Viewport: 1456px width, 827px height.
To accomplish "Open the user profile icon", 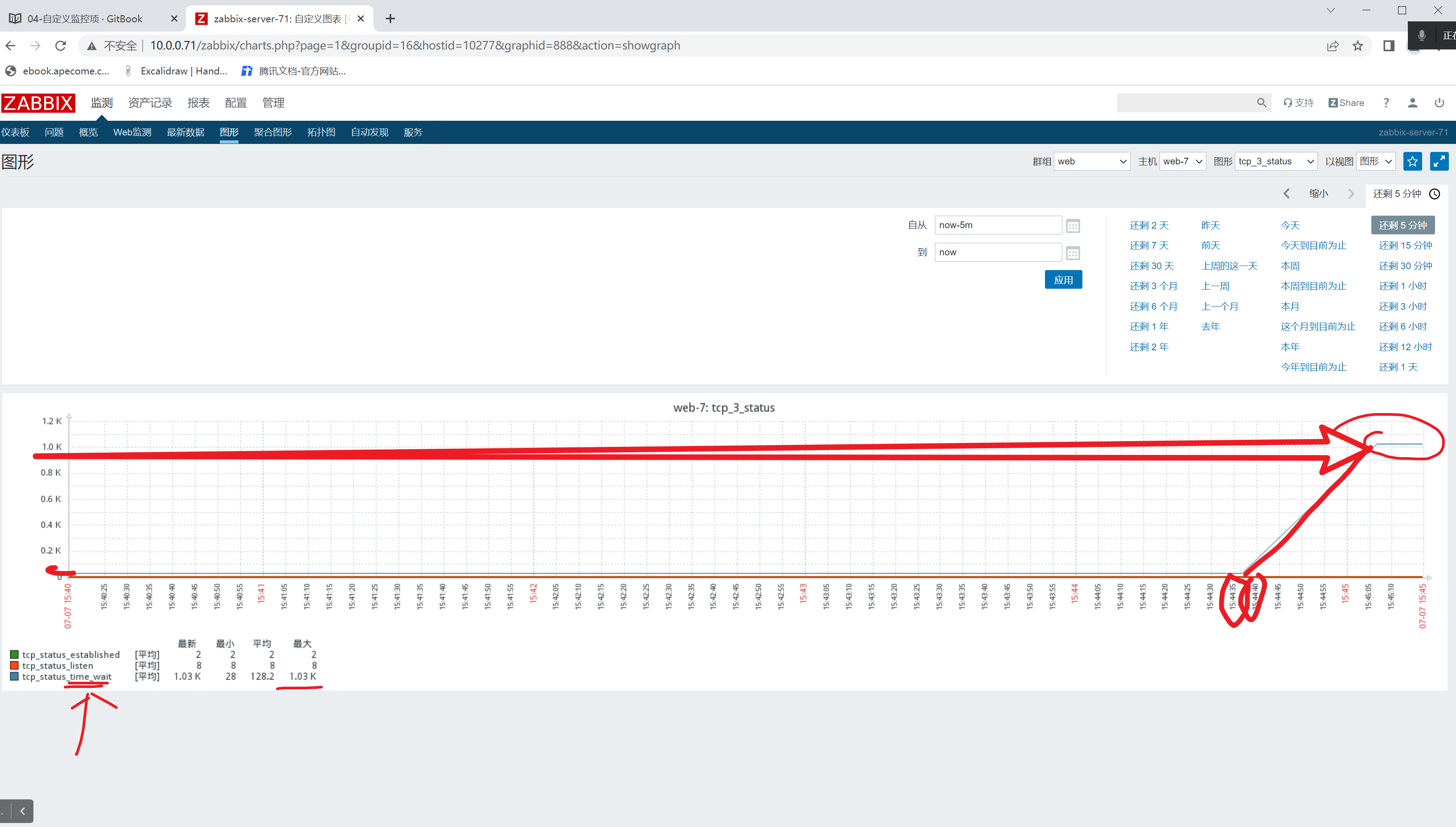I will pyautogui.click(x=1412, y=103).
